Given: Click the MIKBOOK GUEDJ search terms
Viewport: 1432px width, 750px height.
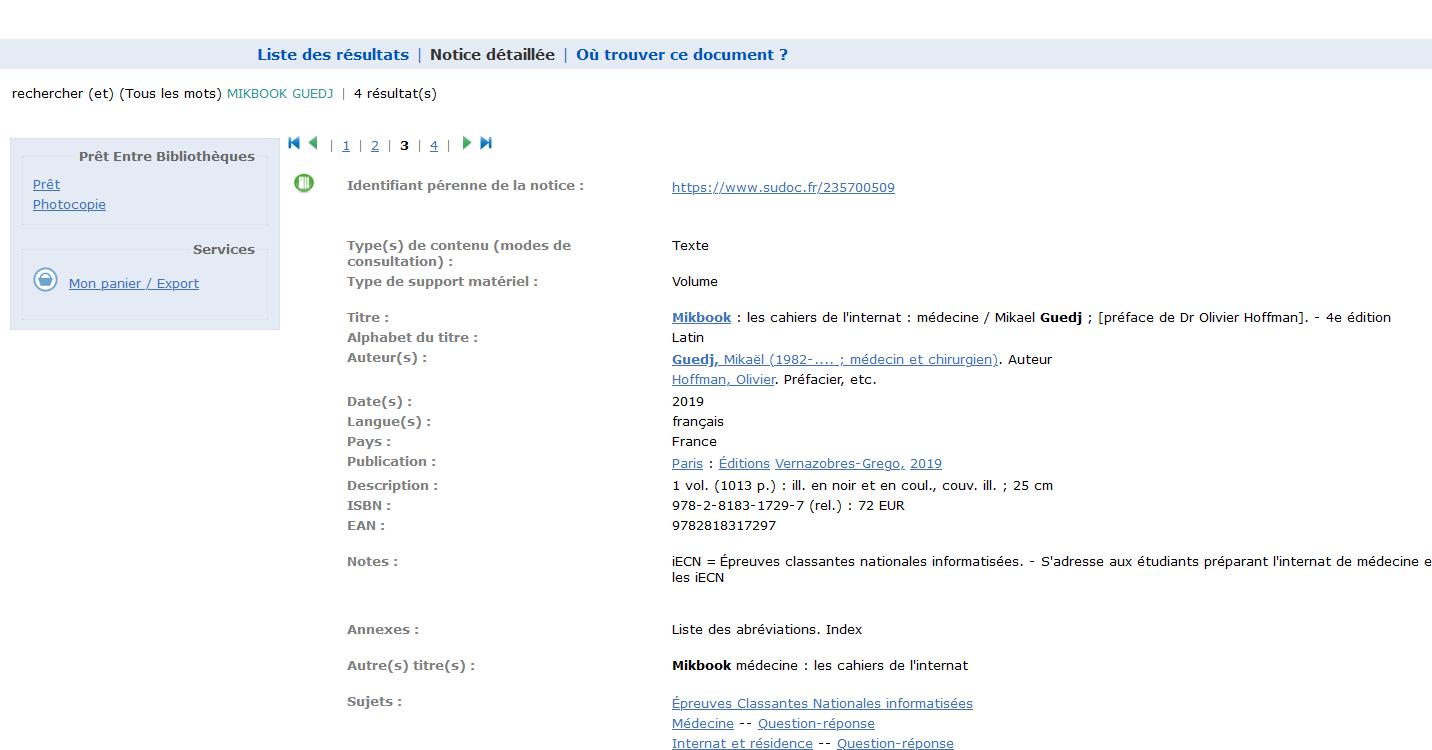Looking at the screenshot, I should pos(280,94).
